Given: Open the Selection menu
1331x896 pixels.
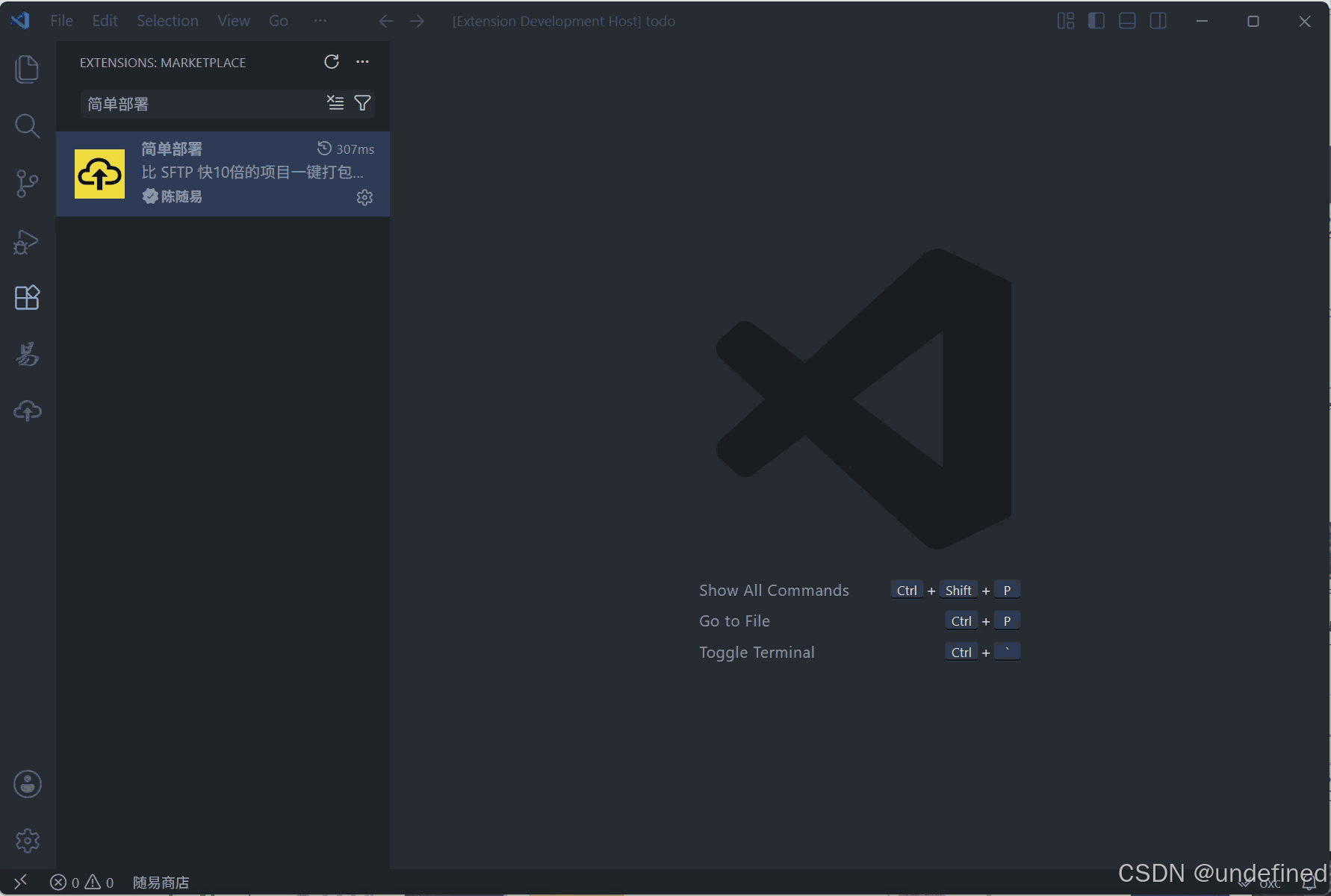Looking at the screenshot, I should tap(167, 21).
